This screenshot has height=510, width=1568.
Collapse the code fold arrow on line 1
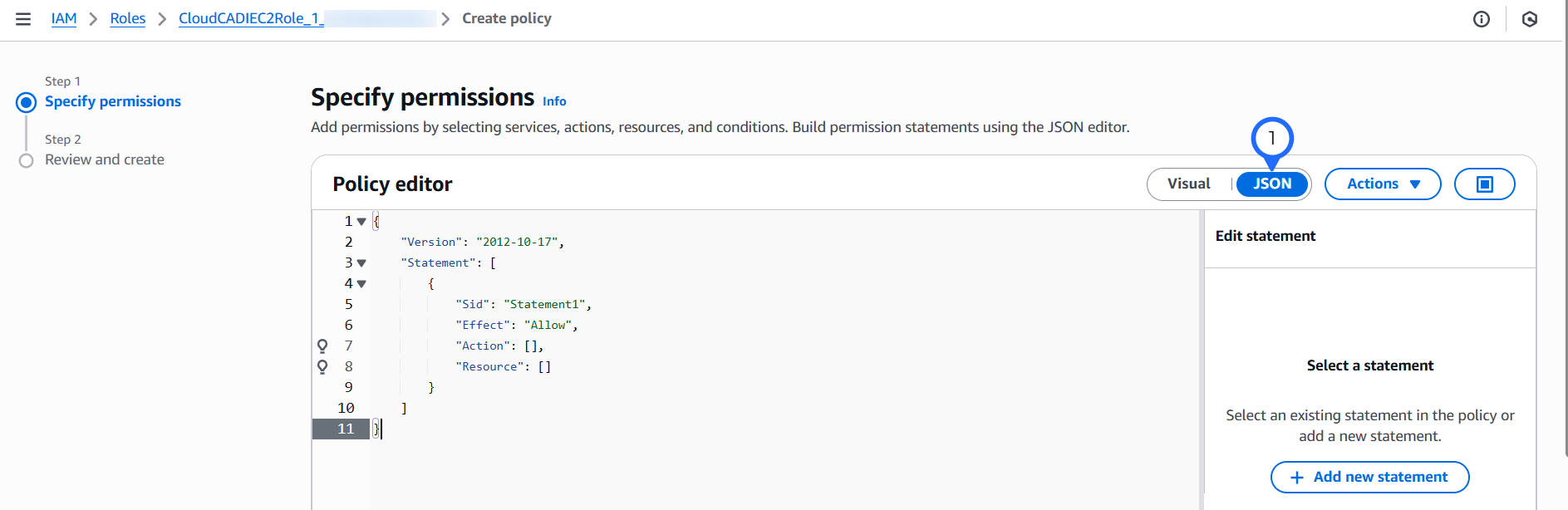click(x=361, y=222)
